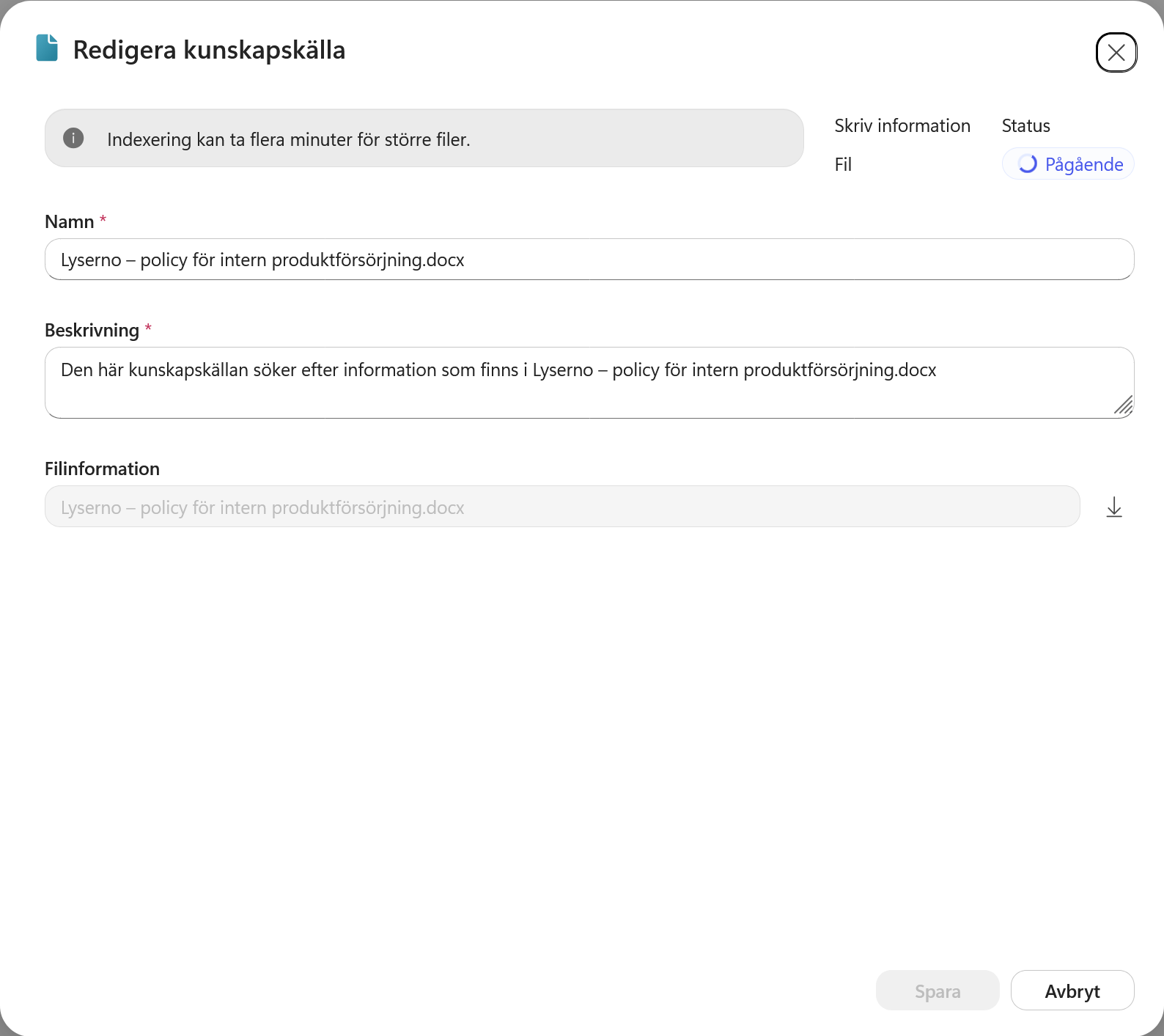Cancel with the Avbryt button
The image size is (1164, 1036).
coord(1072,991)
